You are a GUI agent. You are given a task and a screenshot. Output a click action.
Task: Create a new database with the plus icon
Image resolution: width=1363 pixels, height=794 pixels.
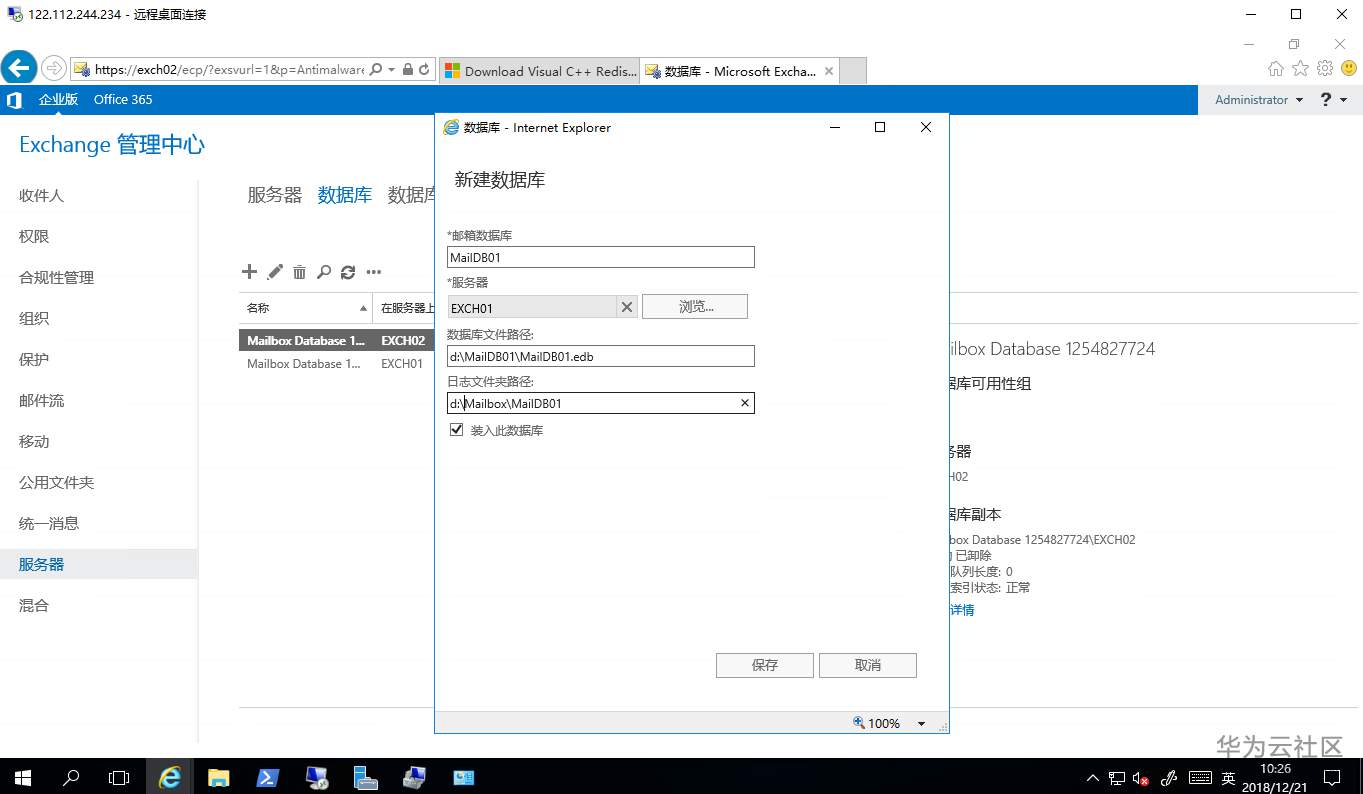(x=249, y=271)
